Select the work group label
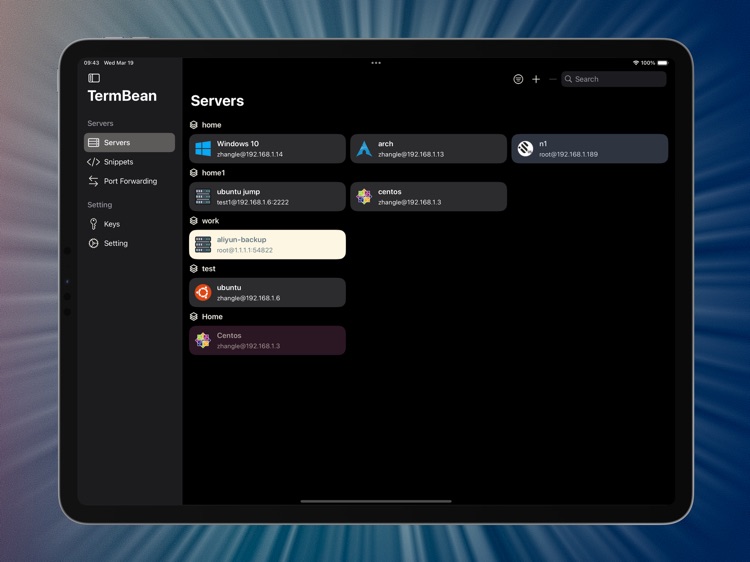This screenshot has width=750, height=562. [x=210, y=220]
